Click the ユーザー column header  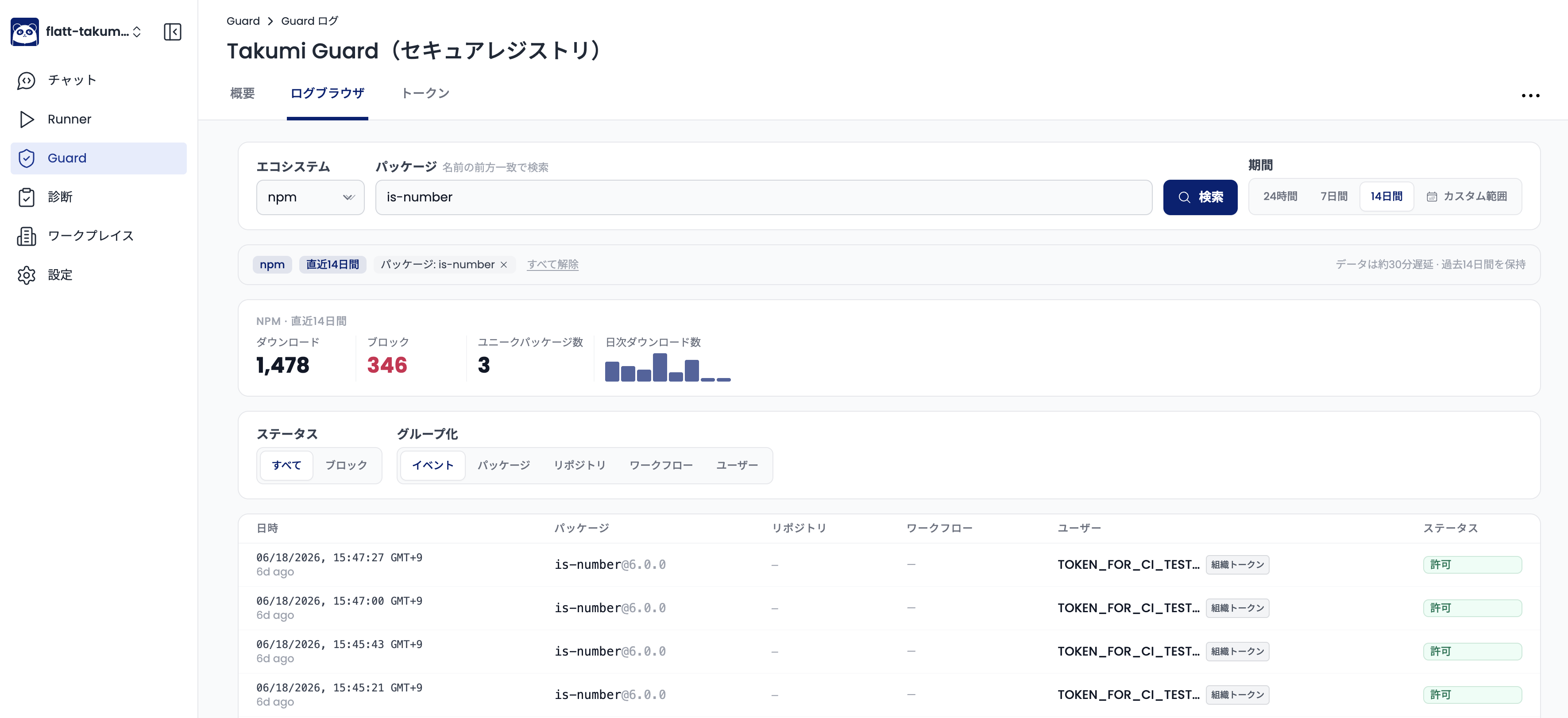[x=1079, y=528]
